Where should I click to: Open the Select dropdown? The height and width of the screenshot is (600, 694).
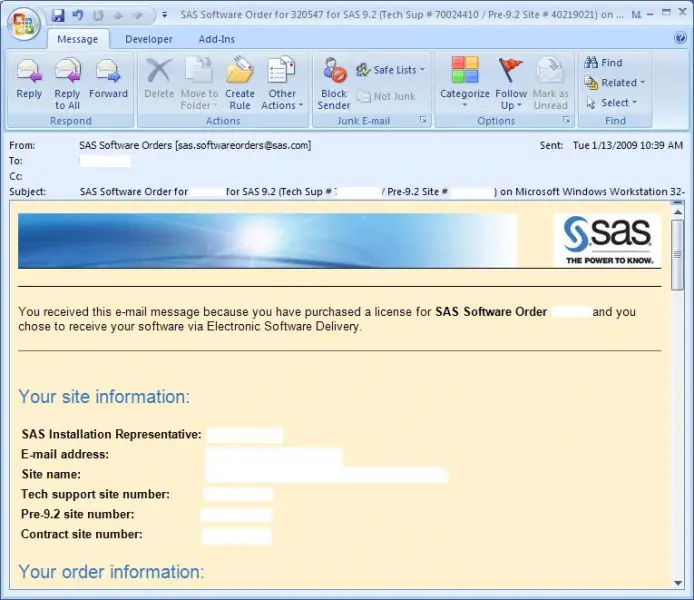pos(611,103)
